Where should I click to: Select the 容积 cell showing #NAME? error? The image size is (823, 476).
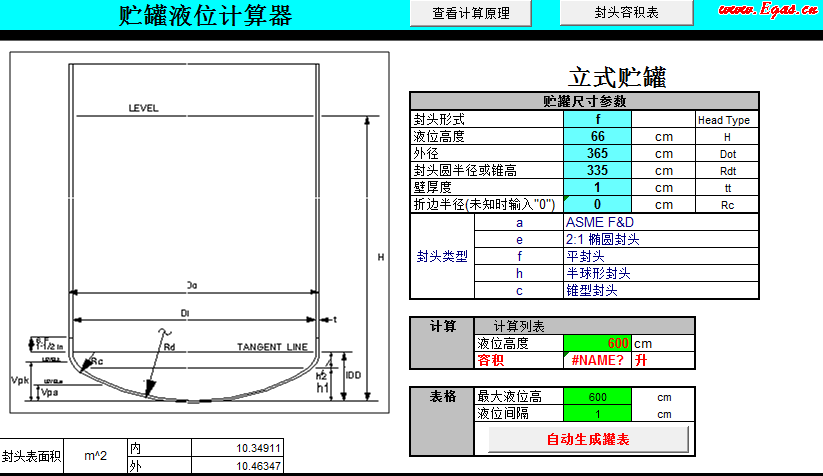click(x=597, y=360)
